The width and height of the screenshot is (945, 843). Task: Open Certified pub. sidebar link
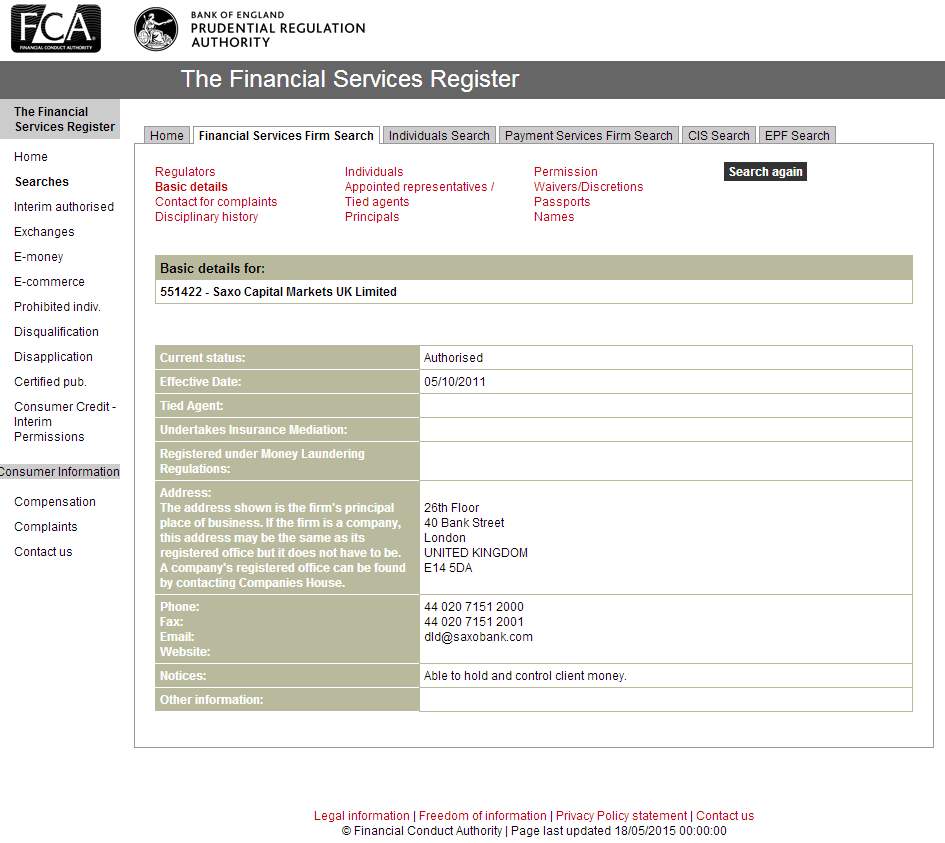tap(50, 382)
